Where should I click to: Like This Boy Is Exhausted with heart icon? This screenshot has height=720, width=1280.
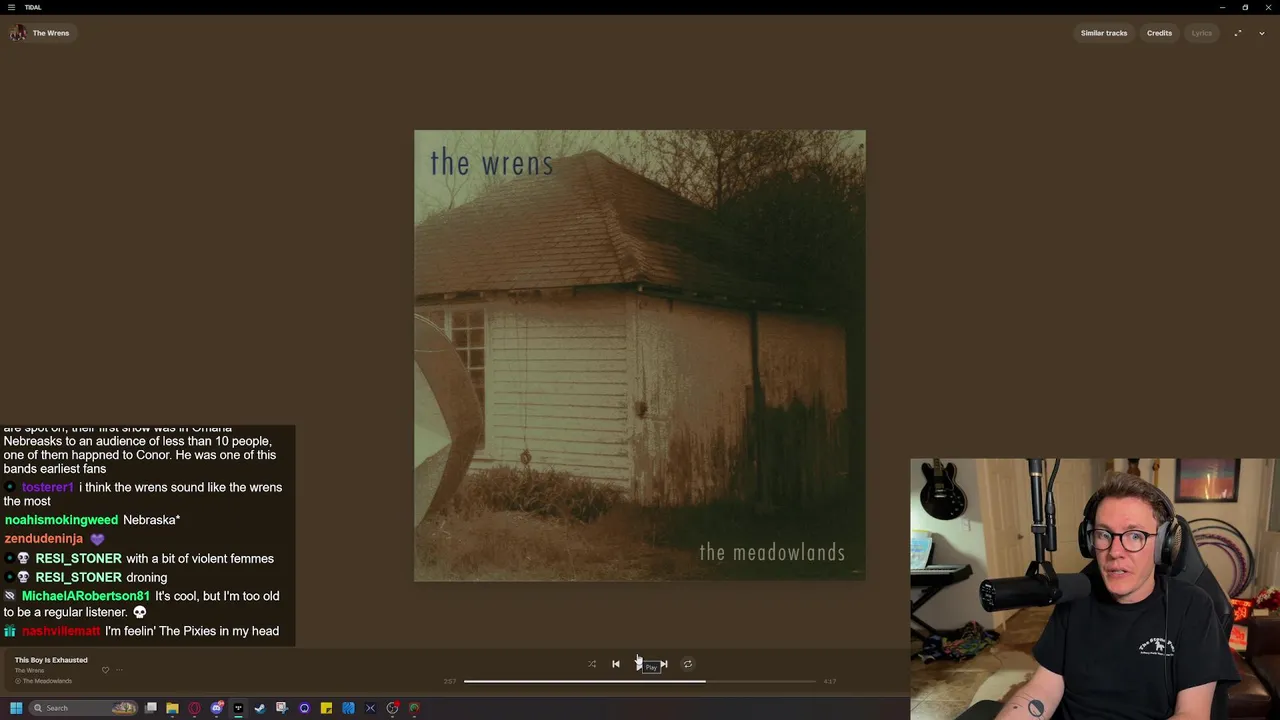[x=105, y=670]
